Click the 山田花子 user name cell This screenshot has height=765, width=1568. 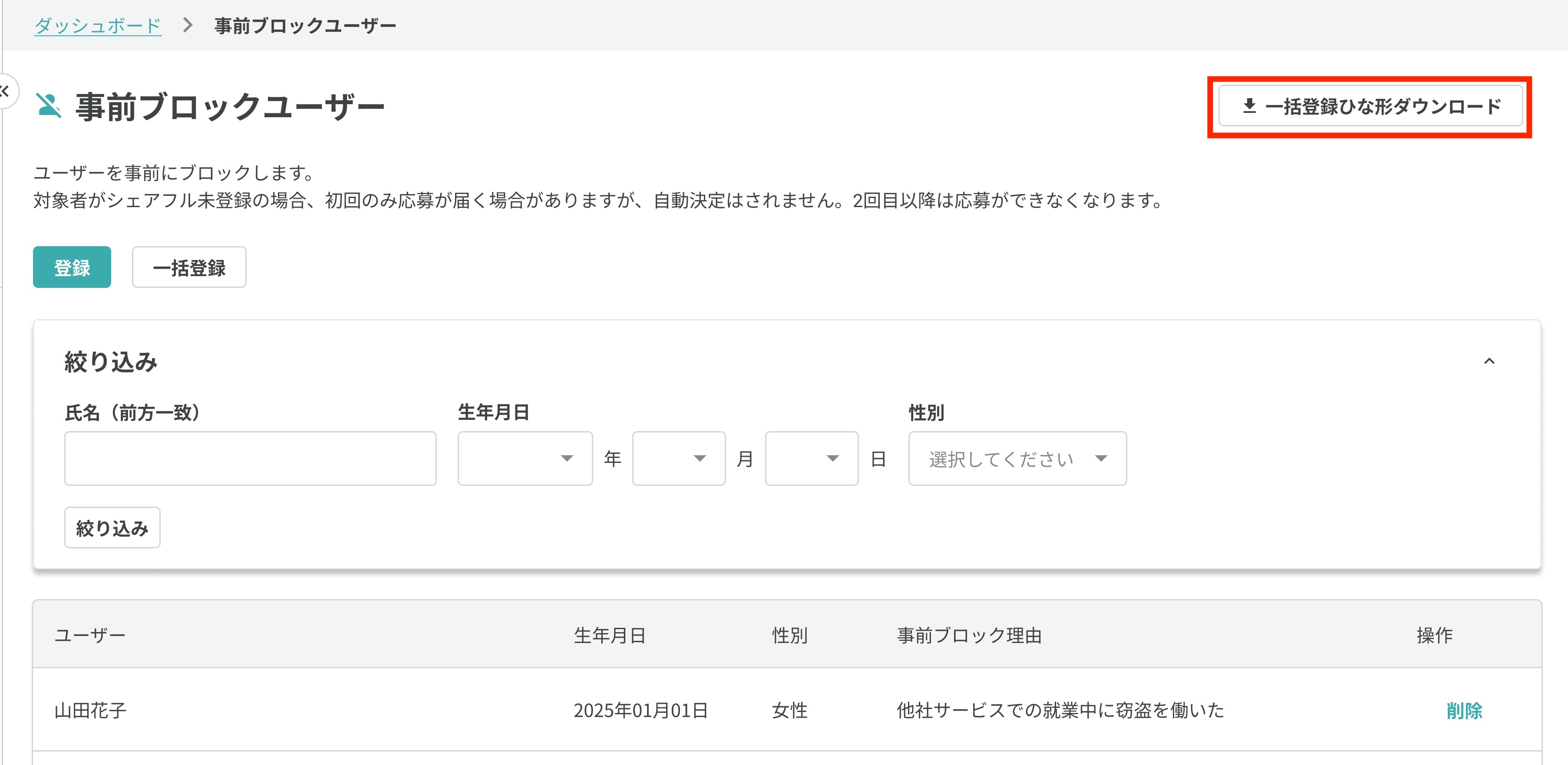[90, 710]
